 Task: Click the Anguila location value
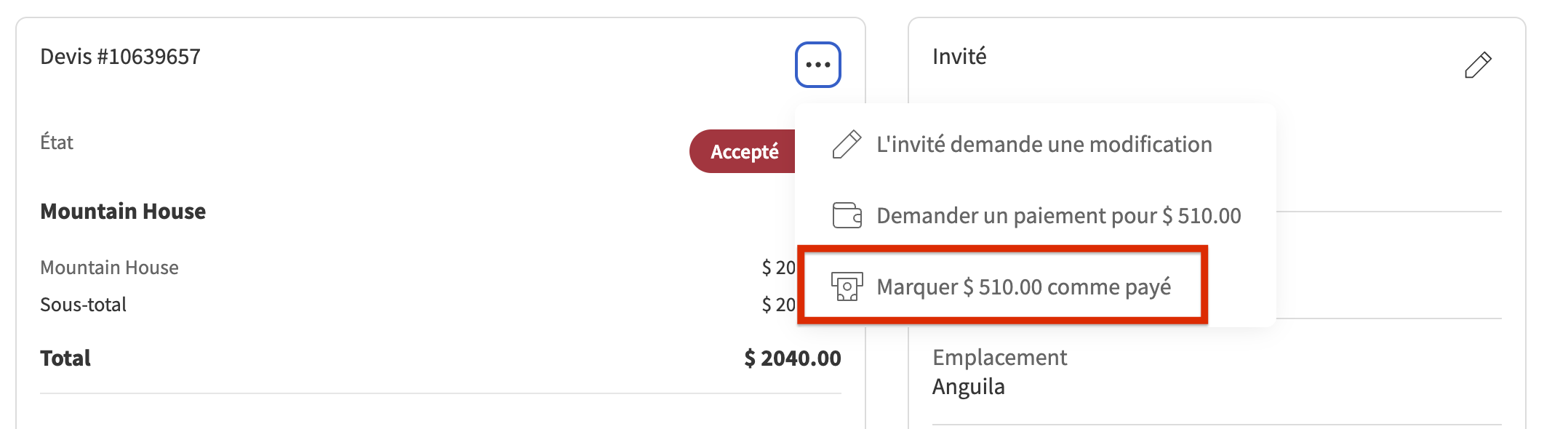tap(968, 387)
